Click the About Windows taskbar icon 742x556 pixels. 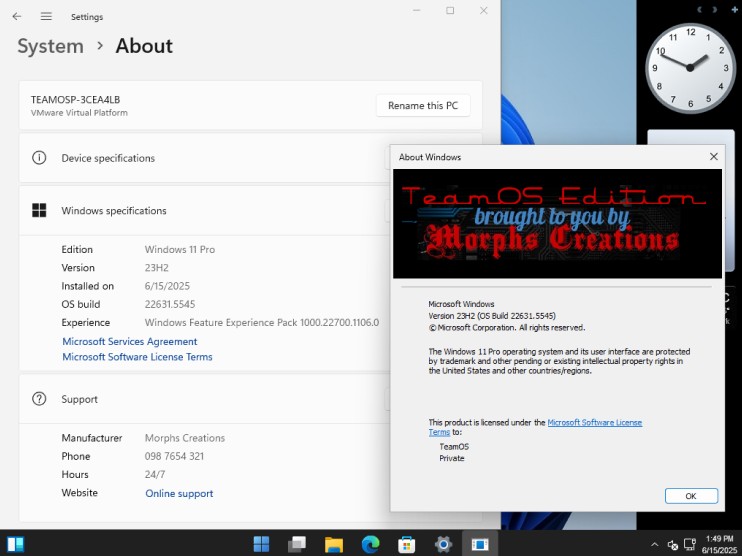pyautogui.click(x=479, y=544)
